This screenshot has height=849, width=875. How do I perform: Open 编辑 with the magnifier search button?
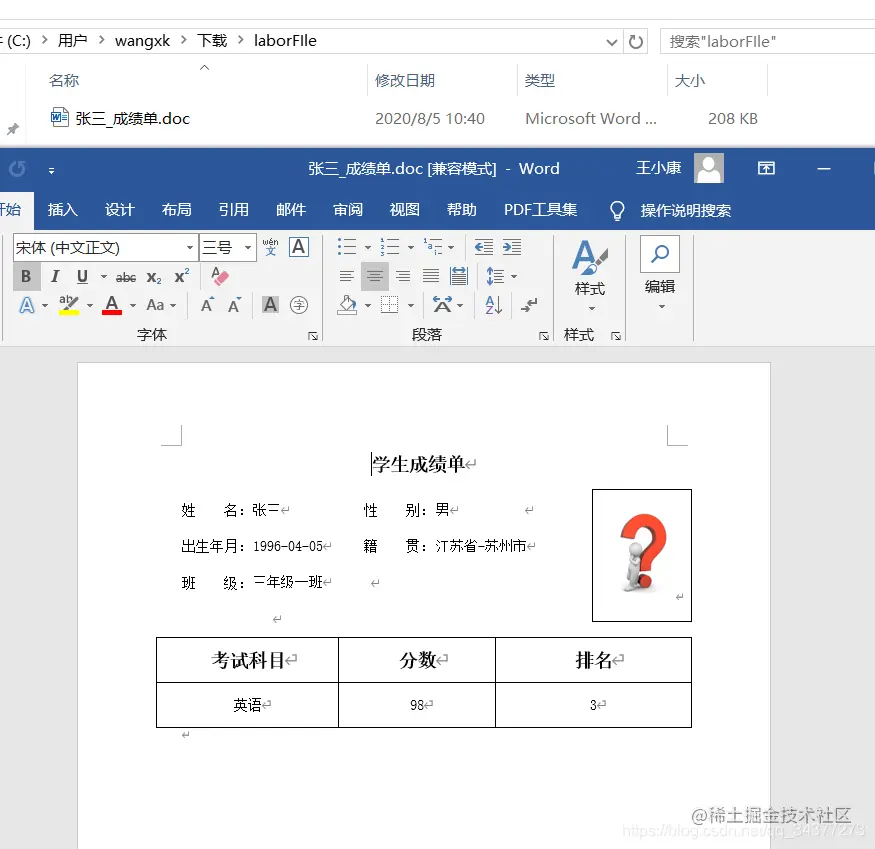click(659, 256)
